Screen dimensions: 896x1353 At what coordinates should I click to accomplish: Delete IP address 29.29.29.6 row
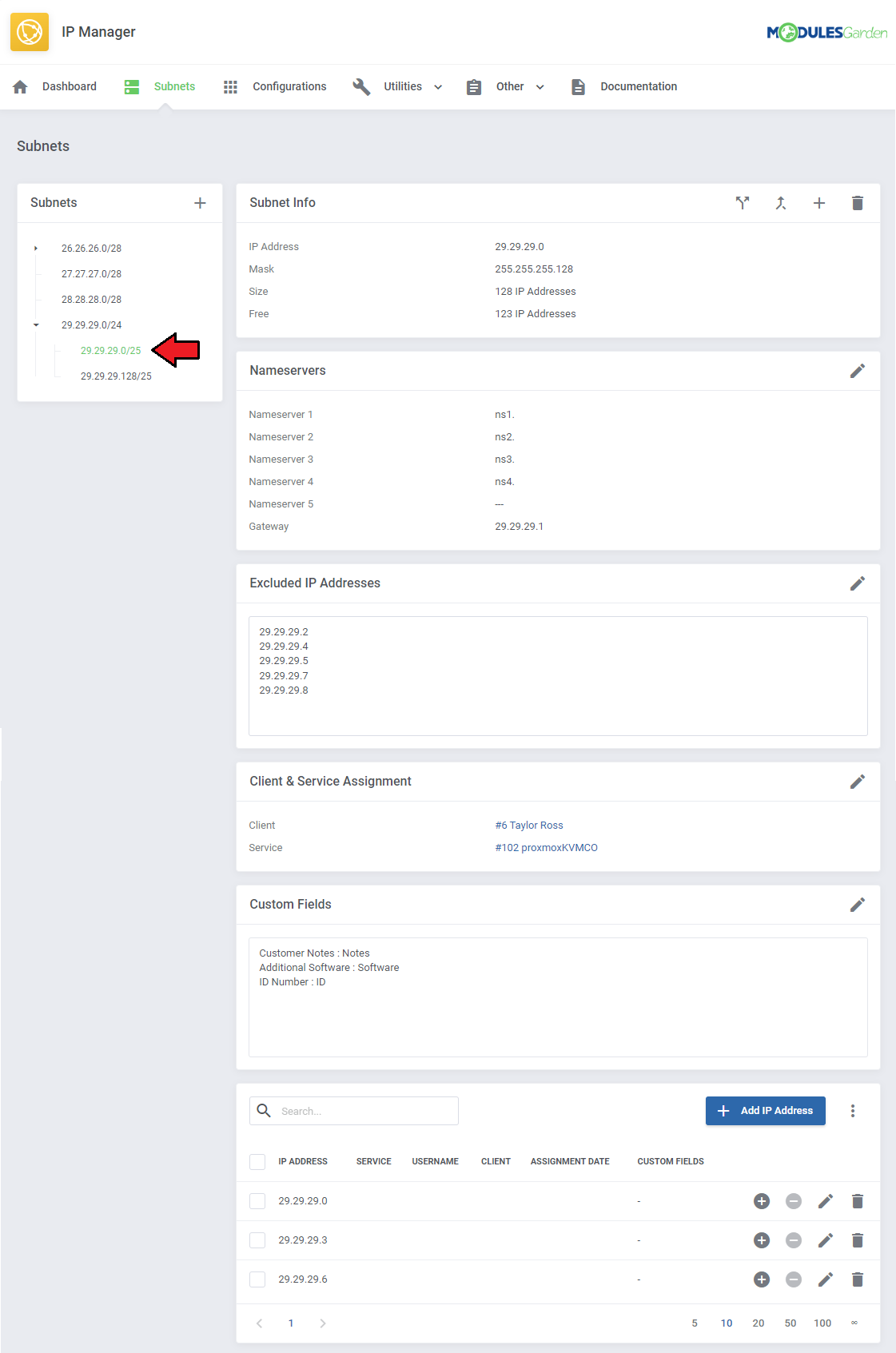click(x=858, y=1279)
